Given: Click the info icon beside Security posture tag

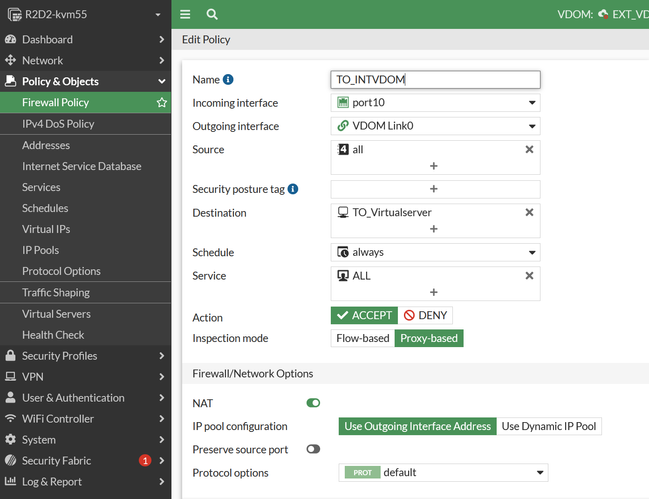Looking at the screenshot, I should pos(293,188).
